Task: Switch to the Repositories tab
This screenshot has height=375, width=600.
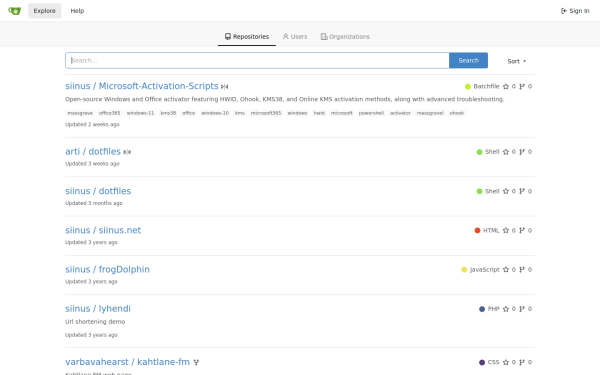Action: pyautogui.click(x=247, y=37)
